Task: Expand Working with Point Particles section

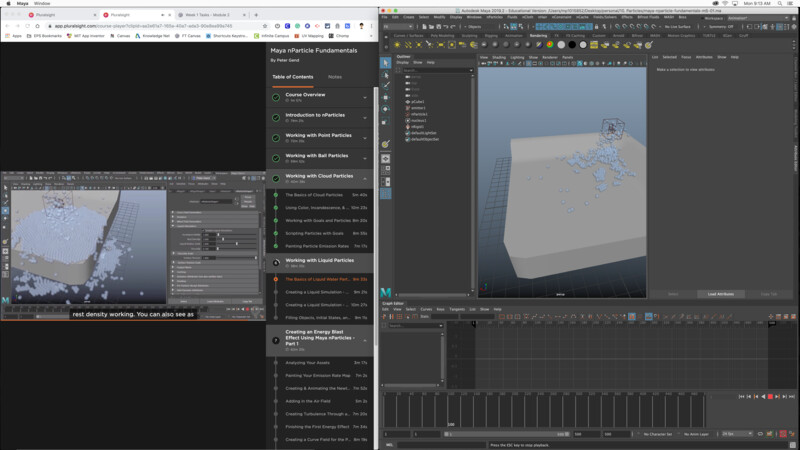Action: pos(365,137)
